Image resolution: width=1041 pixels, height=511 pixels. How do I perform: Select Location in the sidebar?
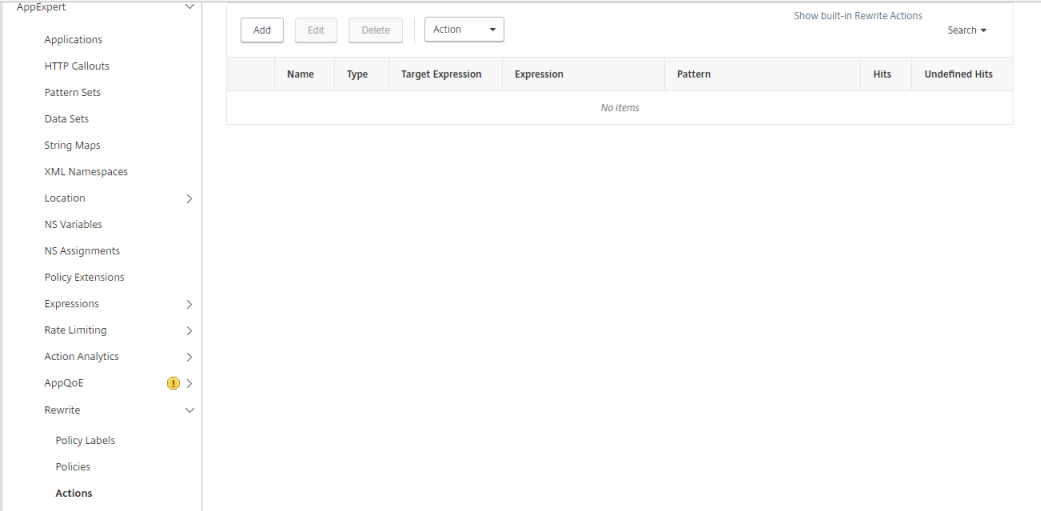point(64,198)
